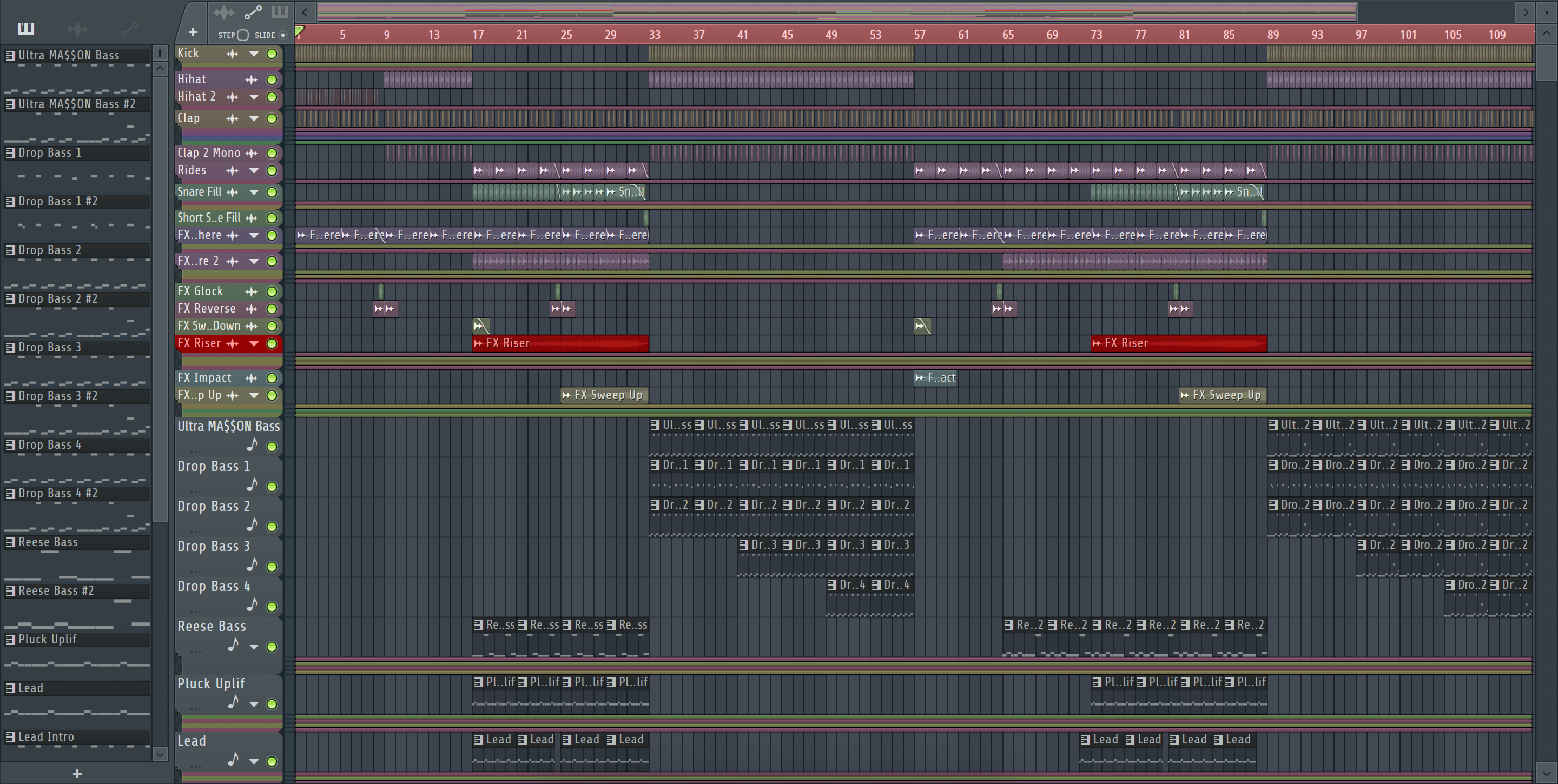This screenshot has width=1558, height=784.
Task: Add a new pattern at the picker bottom
Action: 77,773
